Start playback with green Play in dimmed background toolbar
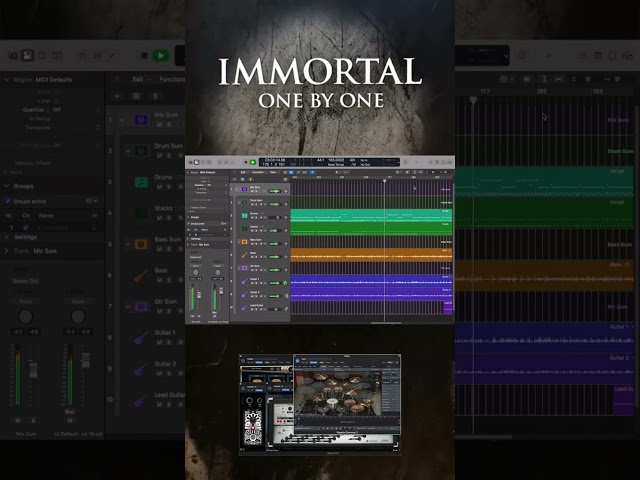 (161, 56)
